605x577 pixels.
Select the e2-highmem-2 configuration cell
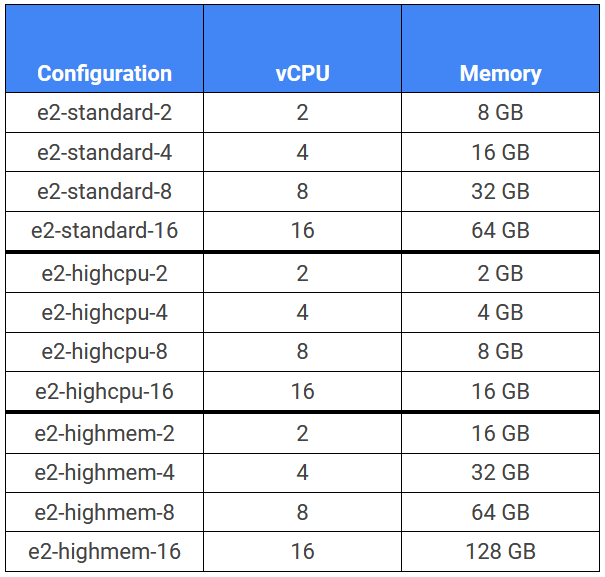pyautogui.click(x=104, y=433)
